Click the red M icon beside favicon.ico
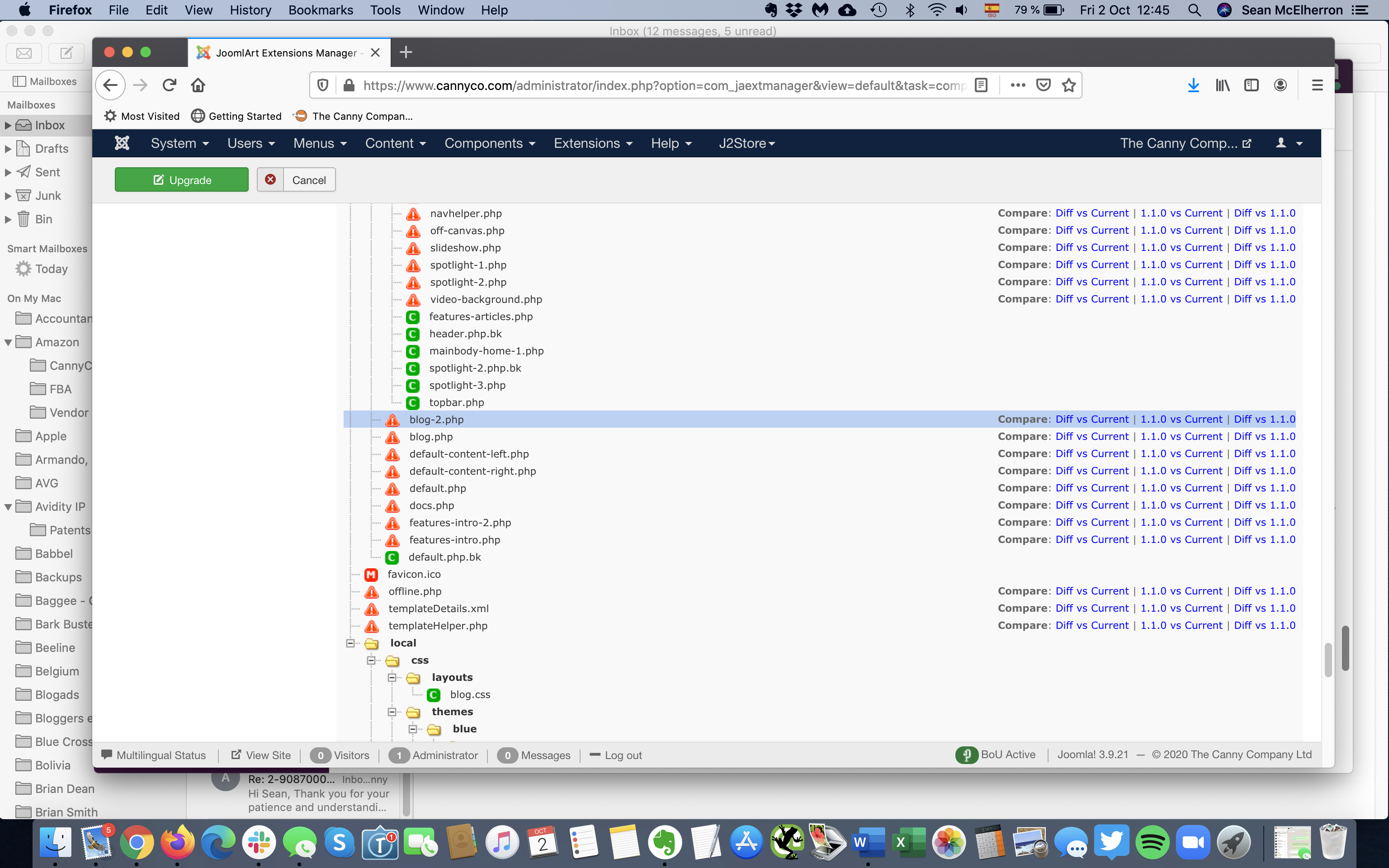Image resolution: width=1389 pixels, height=868 pixels. click(x=371, y=575)
